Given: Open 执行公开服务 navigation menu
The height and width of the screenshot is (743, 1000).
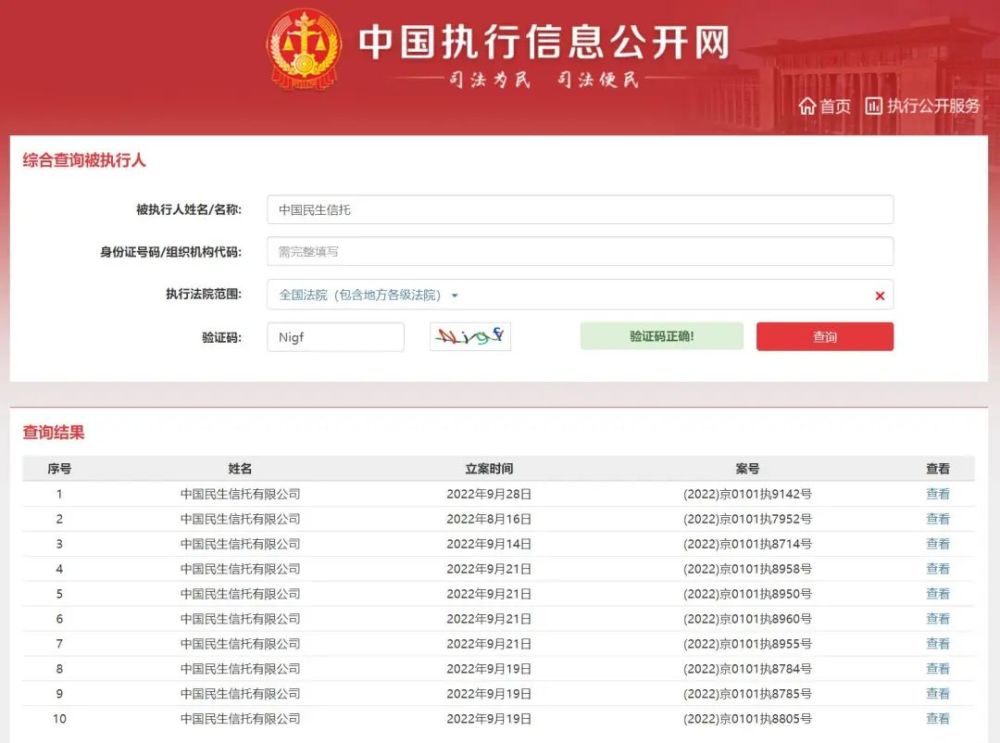Looking at the screenshot, I should (933, 106).
